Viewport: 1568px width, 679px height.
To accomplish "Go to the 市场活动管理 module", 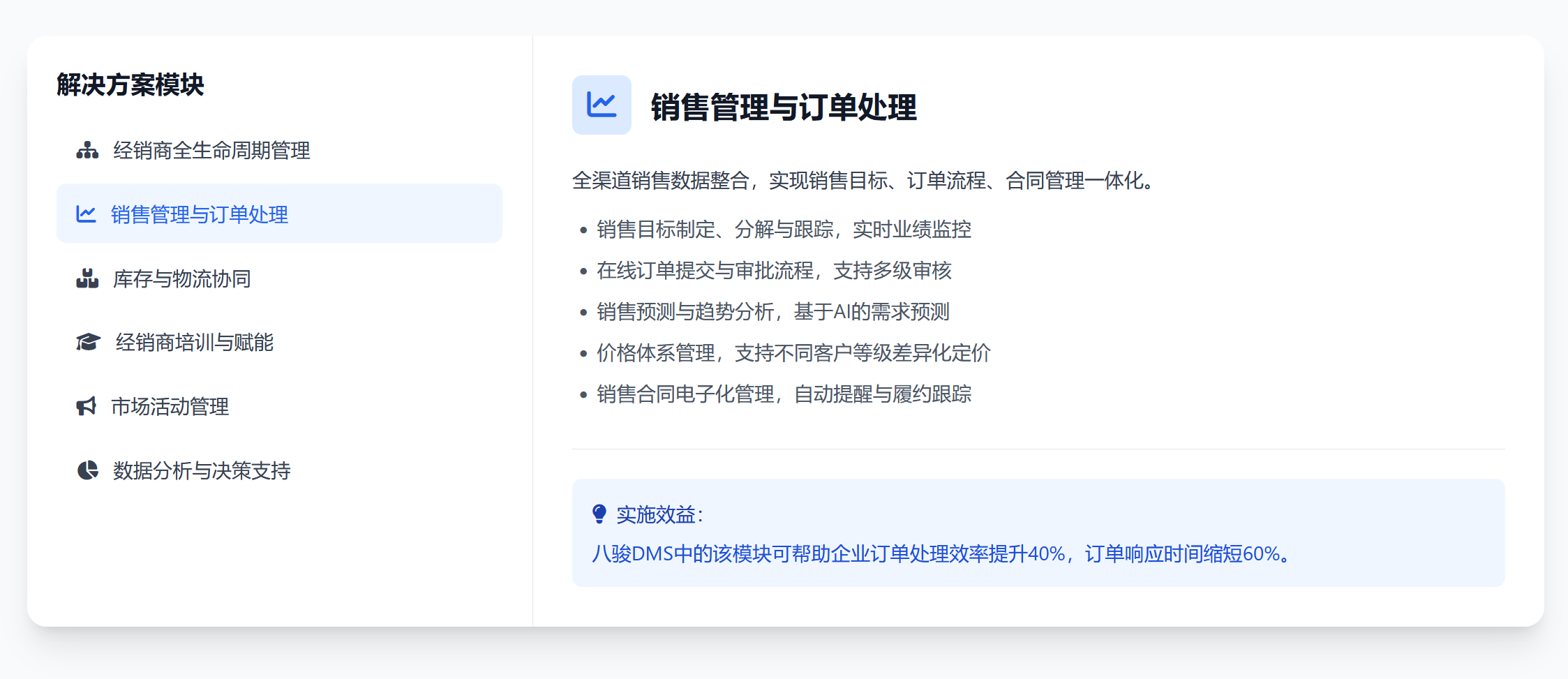I will pyautogui.click(x=170, y=406).
